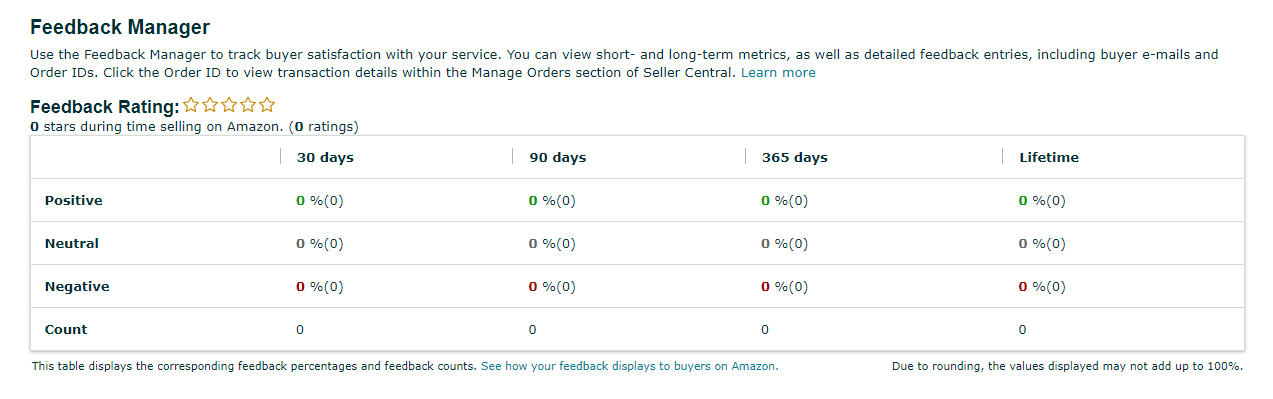Click the 30 days count value
The height and width of the screenshot is (399, 1273).
point(300,329)
